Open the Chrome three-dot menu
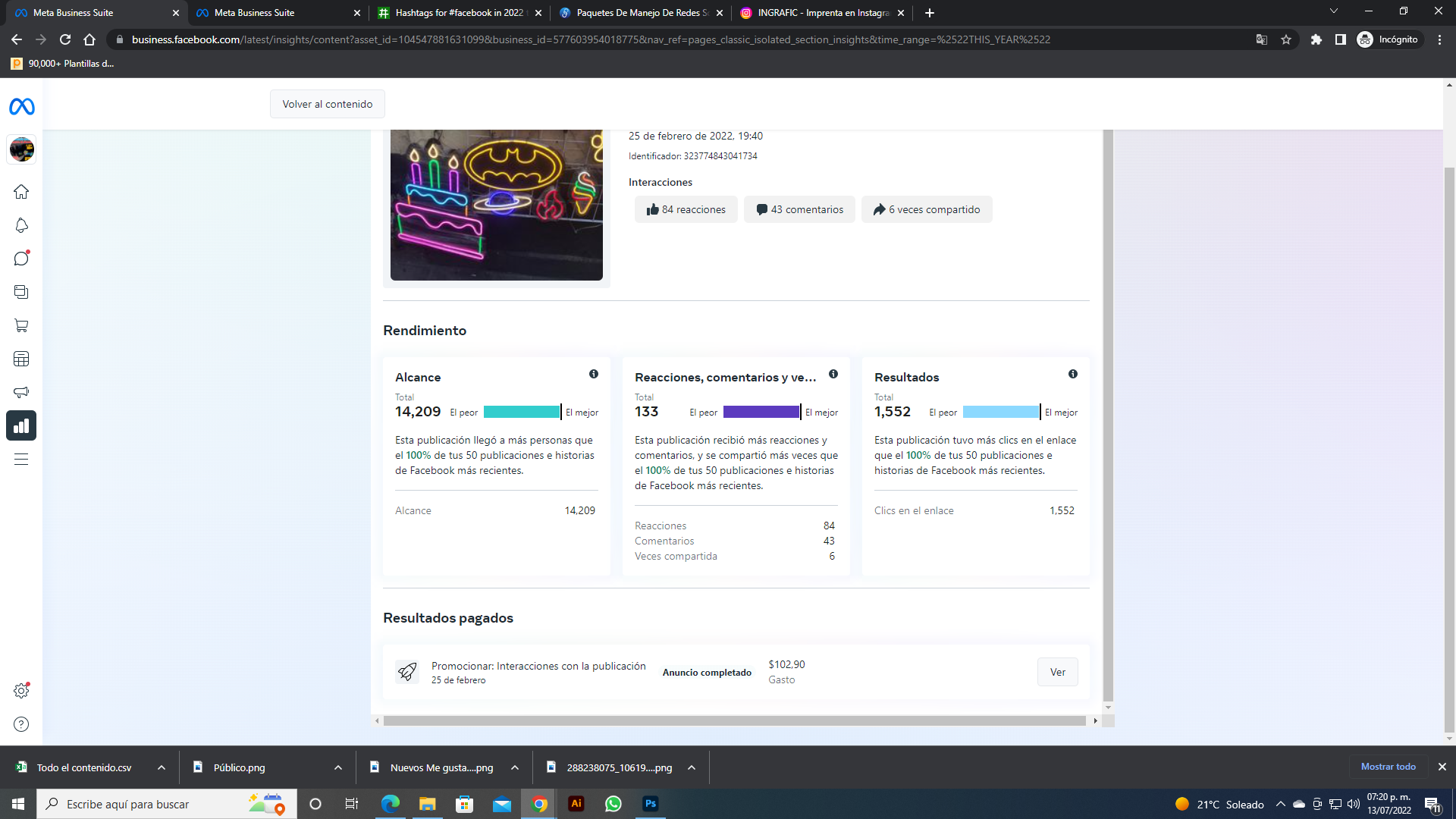 click(x=1439, y=39)
